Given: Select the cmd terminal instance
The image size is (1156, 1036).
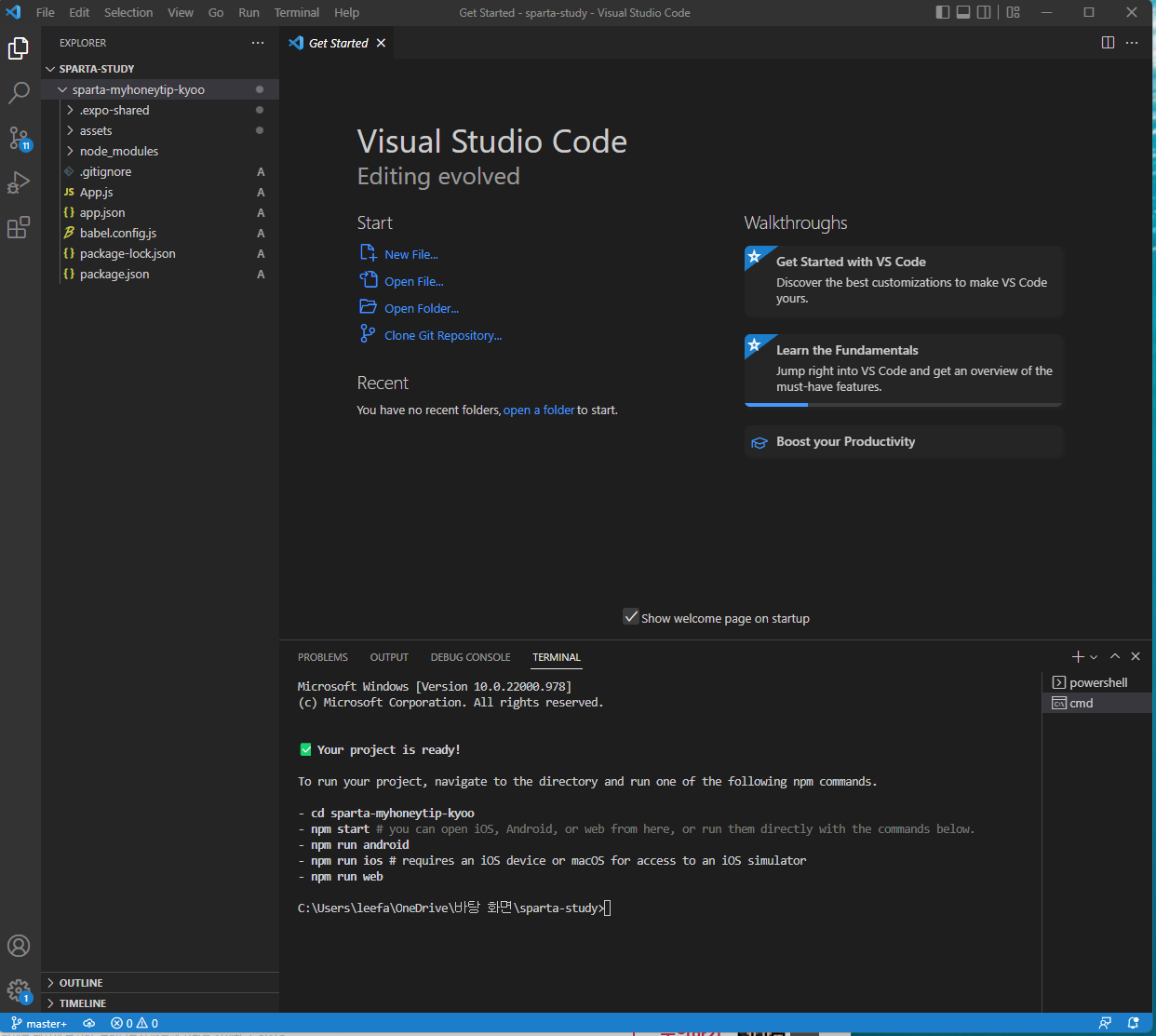Looking at the screenshot, I should (1096, 703).
